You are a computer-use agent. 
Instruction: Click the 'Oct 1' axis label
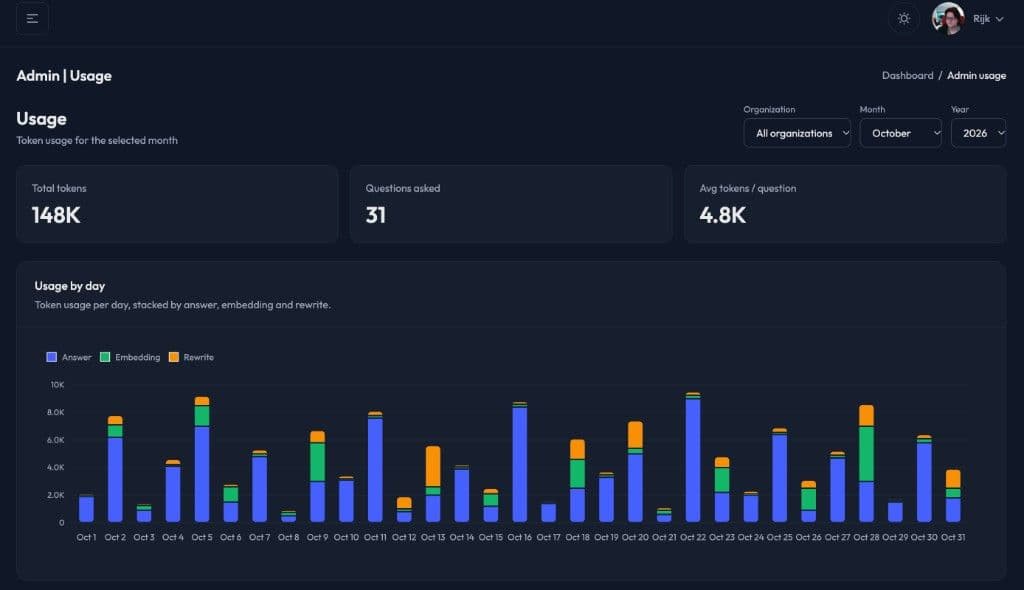coord(86,537)
